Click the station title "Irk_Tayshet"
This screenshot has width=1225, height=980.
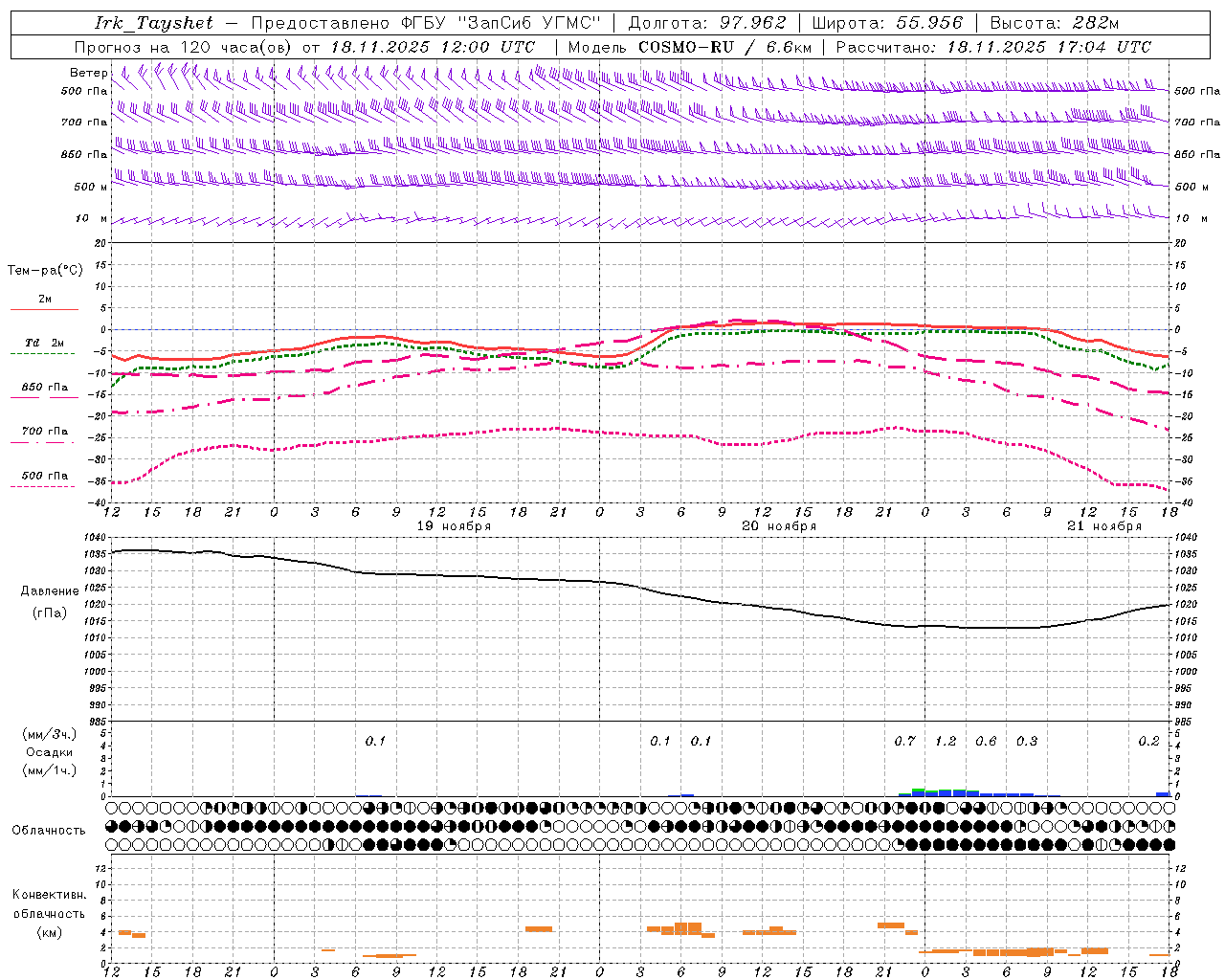[x=154, y=23]
